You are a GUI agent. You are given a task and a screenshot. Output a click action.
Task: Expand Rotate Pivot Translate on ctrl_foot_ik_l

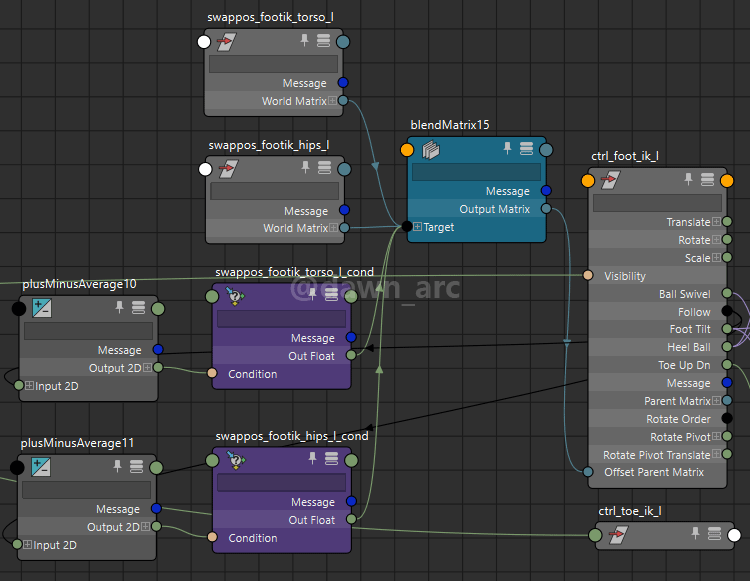tap(716, 455)
